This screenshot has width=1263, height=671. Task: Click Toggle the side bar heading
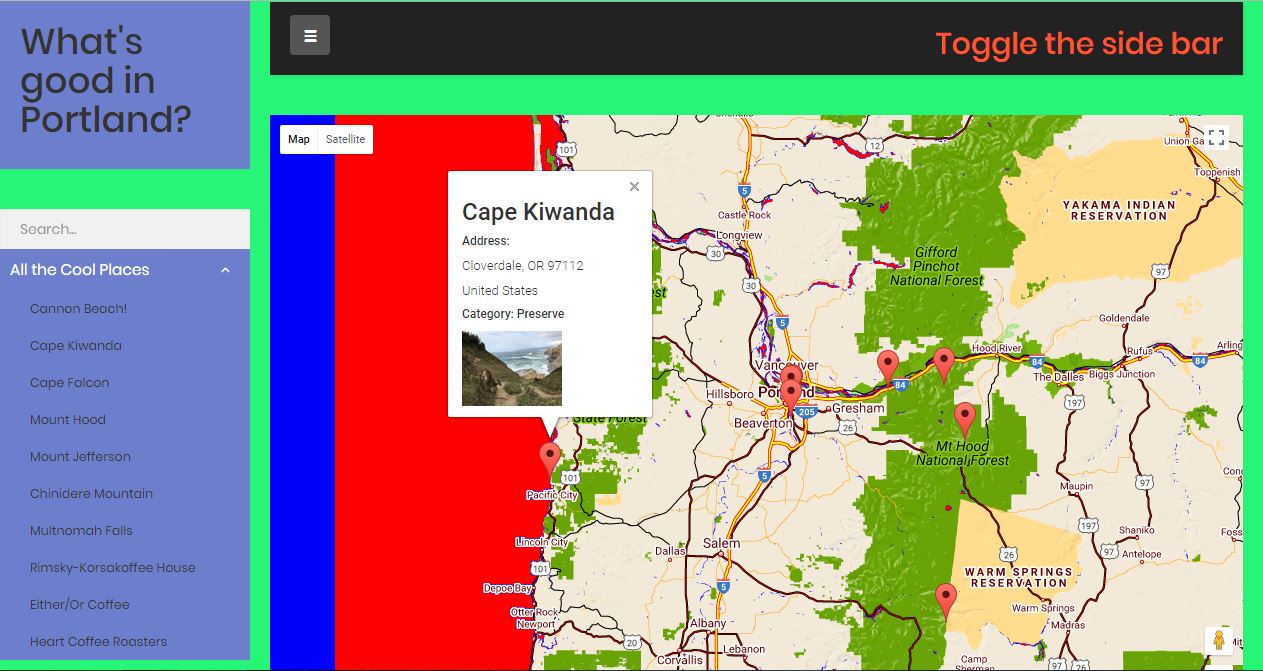[x=1079, y=44]
